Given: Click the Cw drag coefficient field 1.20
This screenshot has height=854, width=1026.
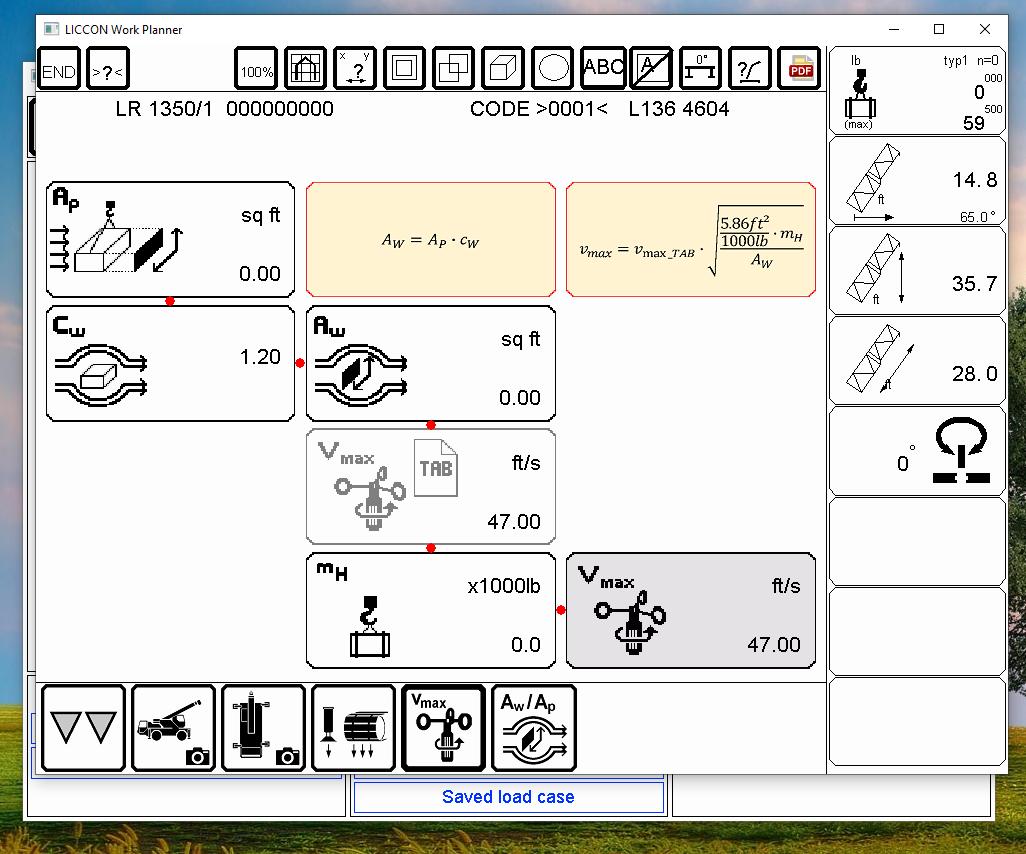Looking at the screenshot, I should coord(170,363).
